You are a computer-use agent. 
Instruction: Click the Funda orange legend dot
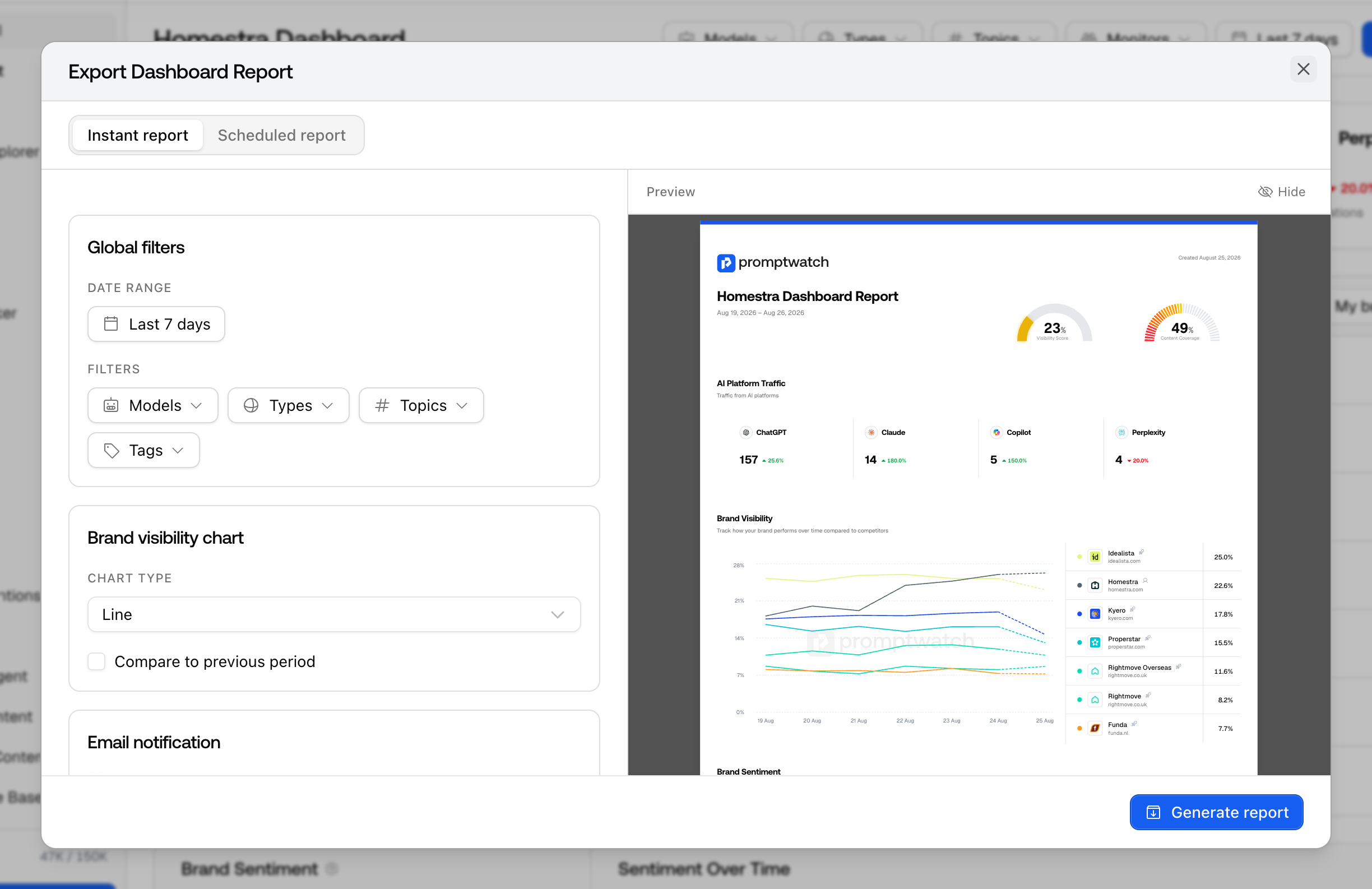click(x=1079, y=729)
